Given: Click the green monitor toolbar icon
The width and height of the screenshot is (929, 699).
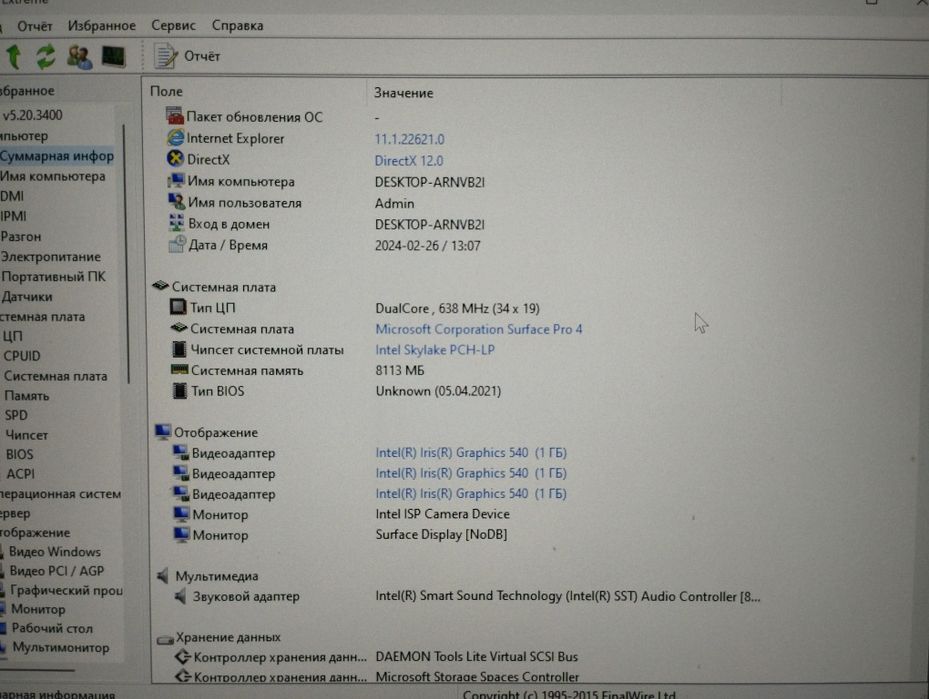Looking at the screenshot, I should click(113, 56).
